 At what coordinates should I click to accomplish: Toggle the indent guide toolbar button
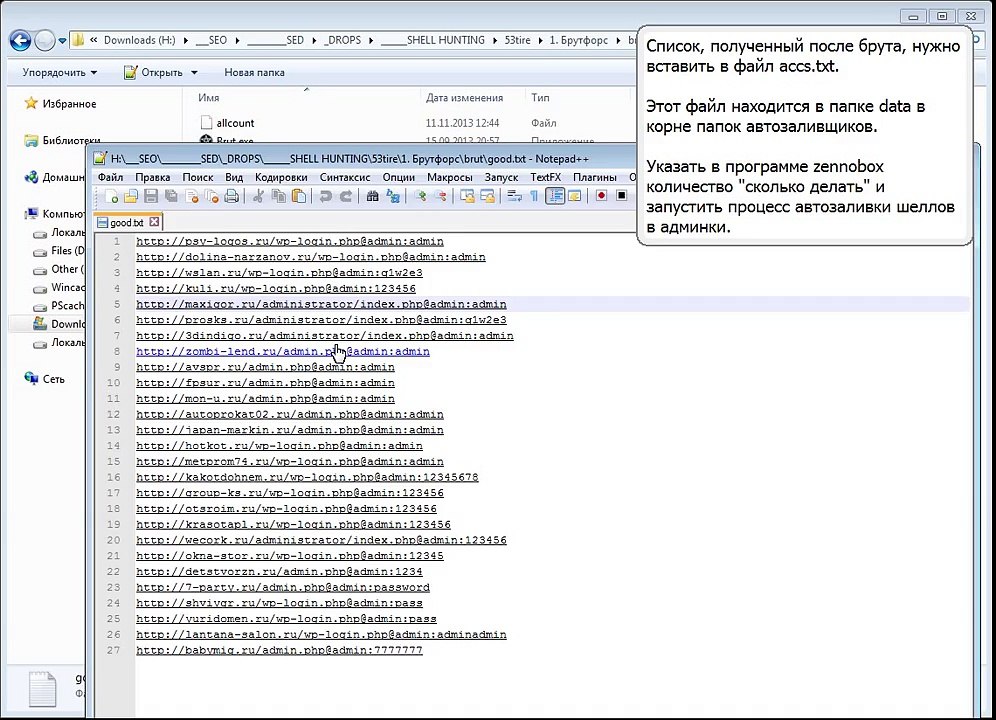[x=555, y=196]
